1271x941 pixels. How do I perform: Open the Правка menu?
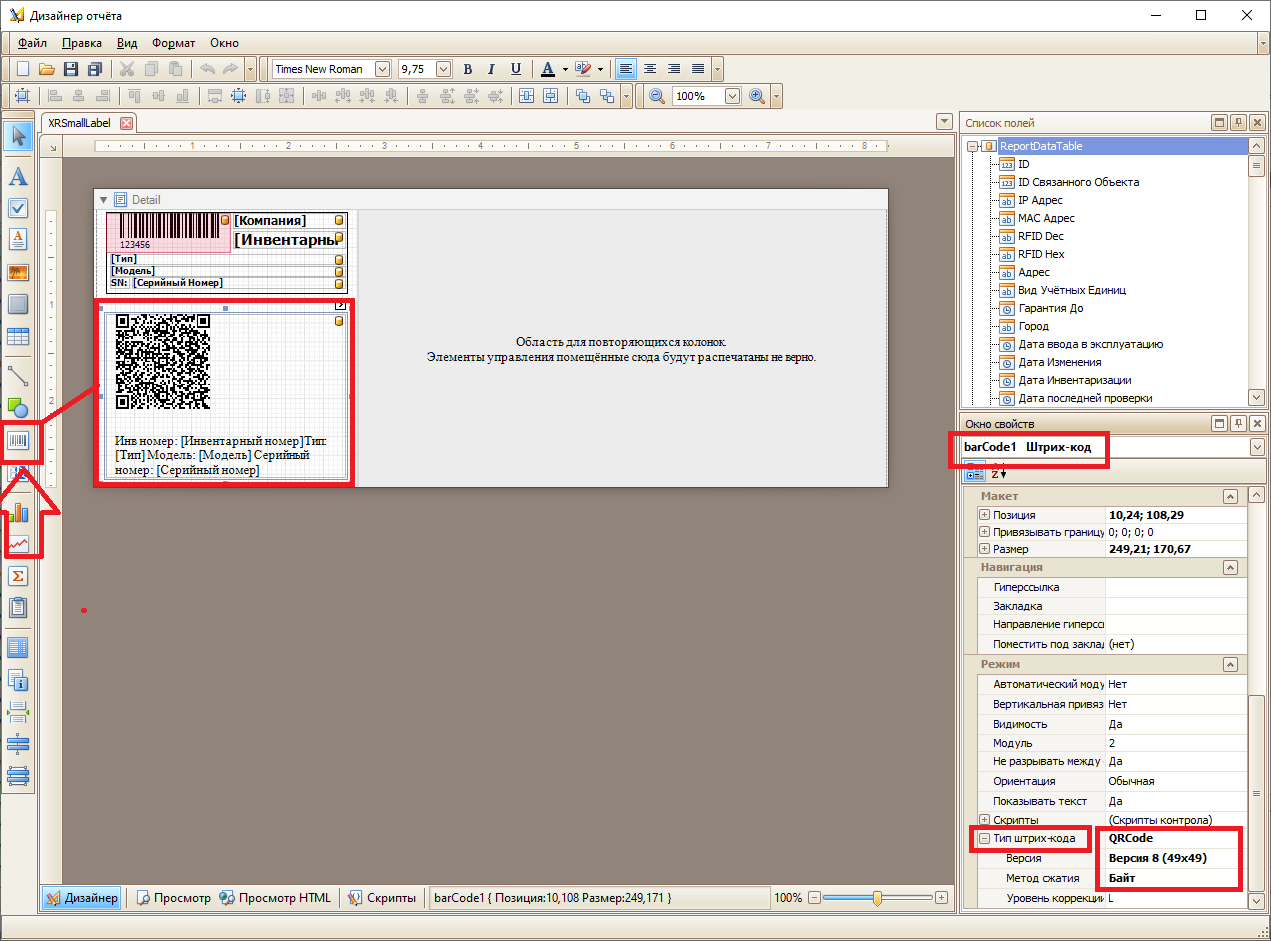click(82, 43)
